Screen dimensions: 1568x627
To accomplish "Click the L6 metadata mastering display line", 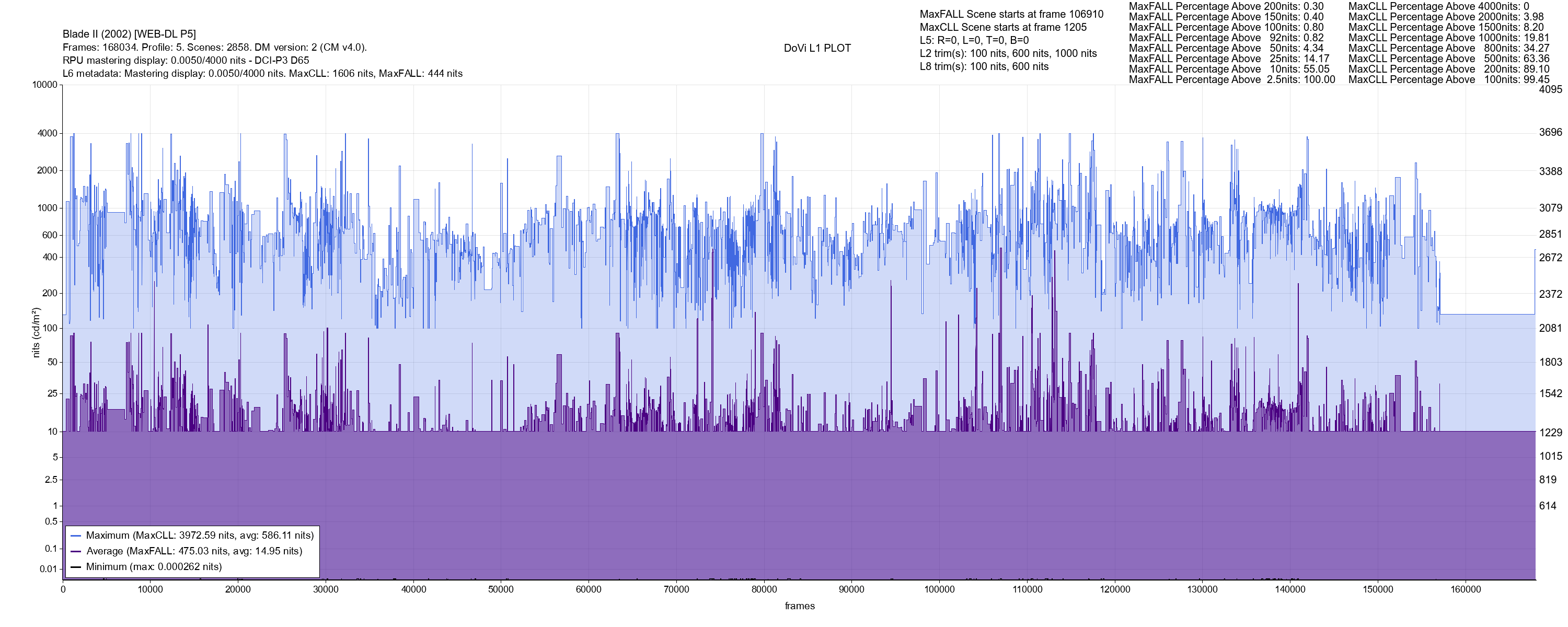I will [262, 74].
